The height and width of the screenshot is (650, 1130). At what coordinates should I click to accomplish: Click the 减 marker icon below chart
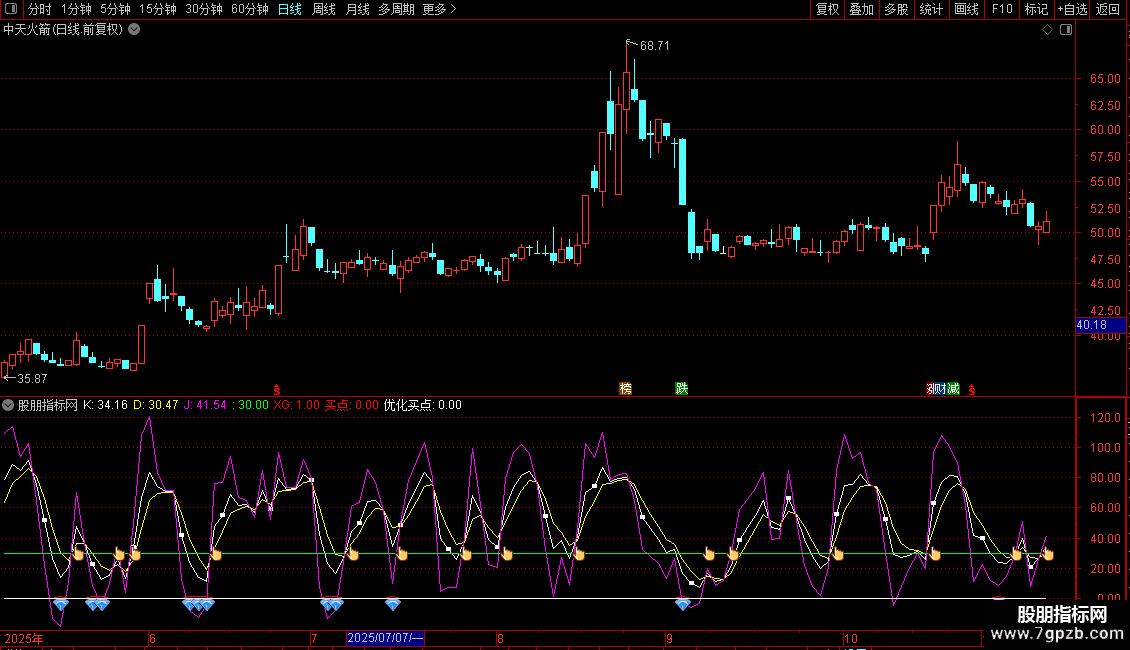pyautogui.click(x=954, y=388)
